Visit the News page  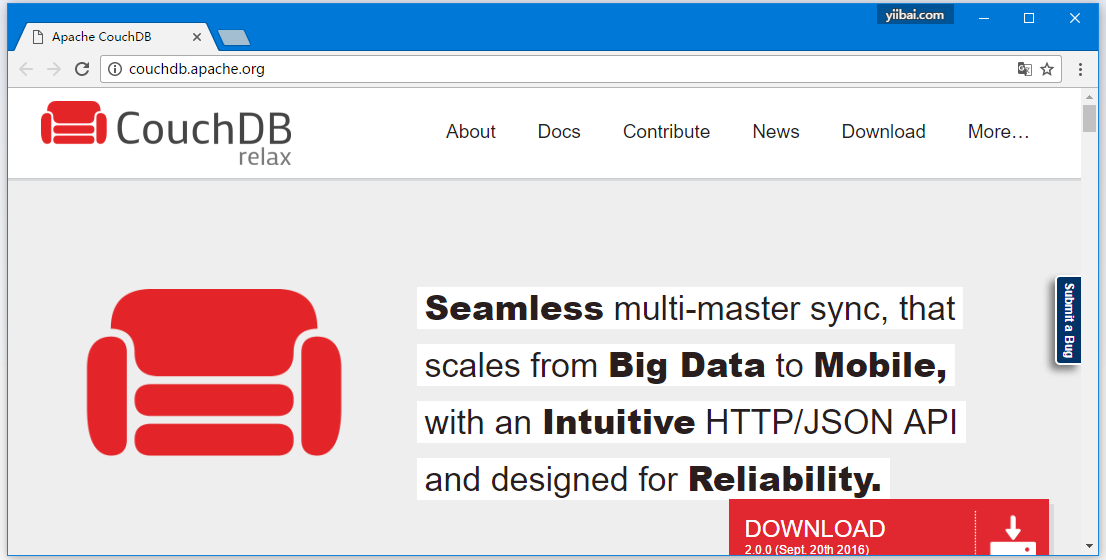coord(776,132)
